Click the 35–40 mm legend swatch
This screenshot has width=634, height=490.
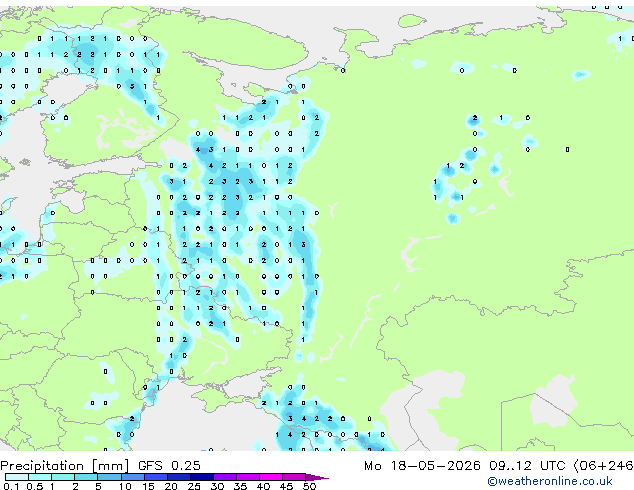[248, 477]
